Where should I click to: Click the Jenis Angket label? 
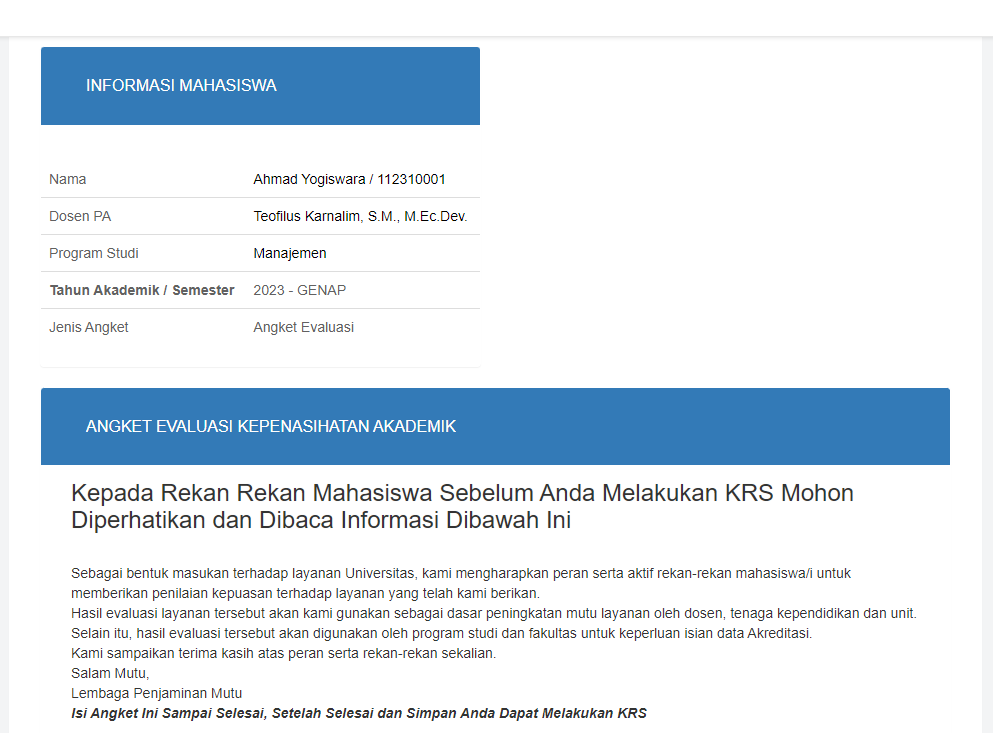click(89, 328)
